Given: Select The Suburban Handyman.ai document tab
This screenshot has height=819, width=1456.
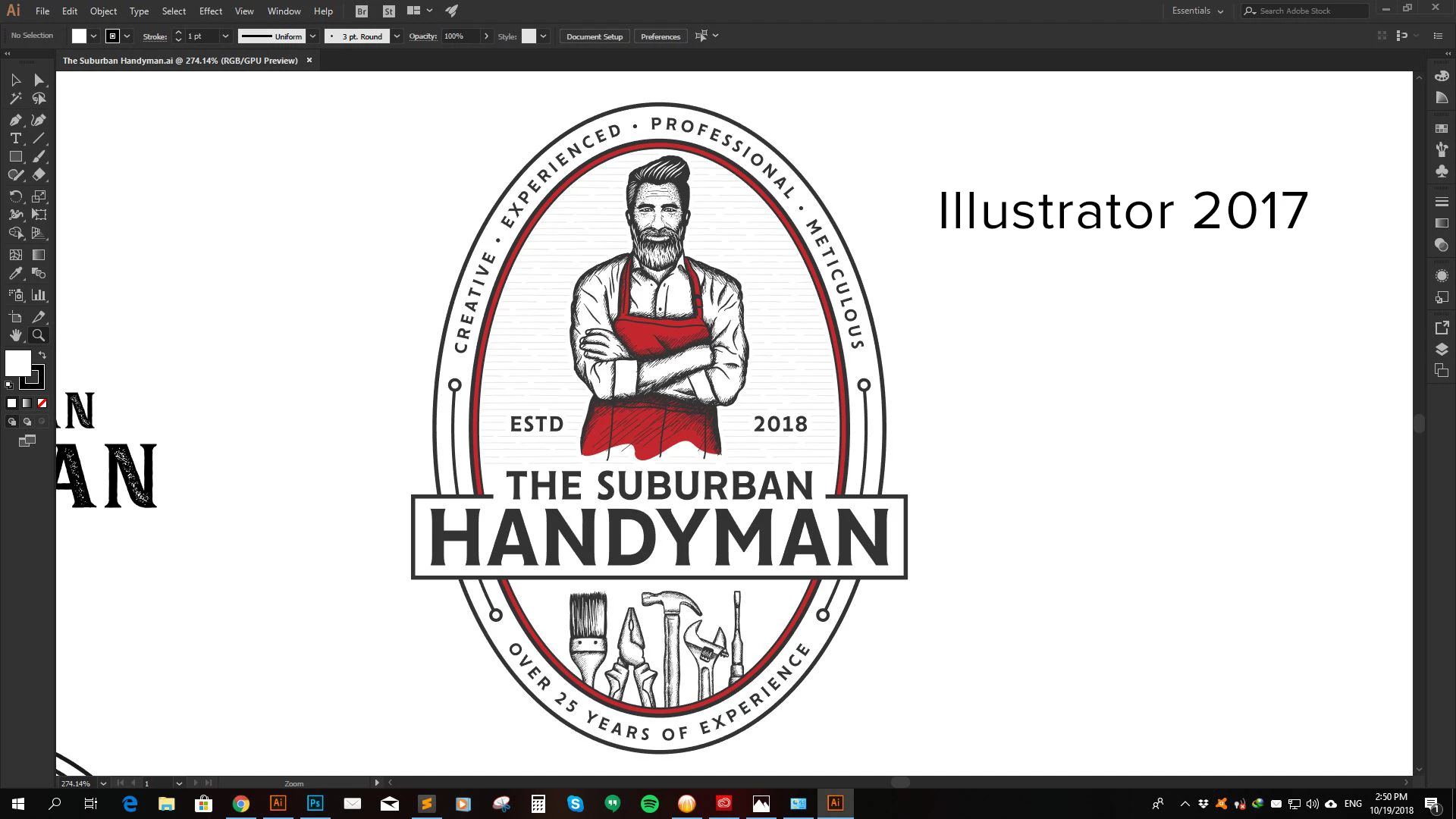Looking at the screenshot, I should point(180,61).
